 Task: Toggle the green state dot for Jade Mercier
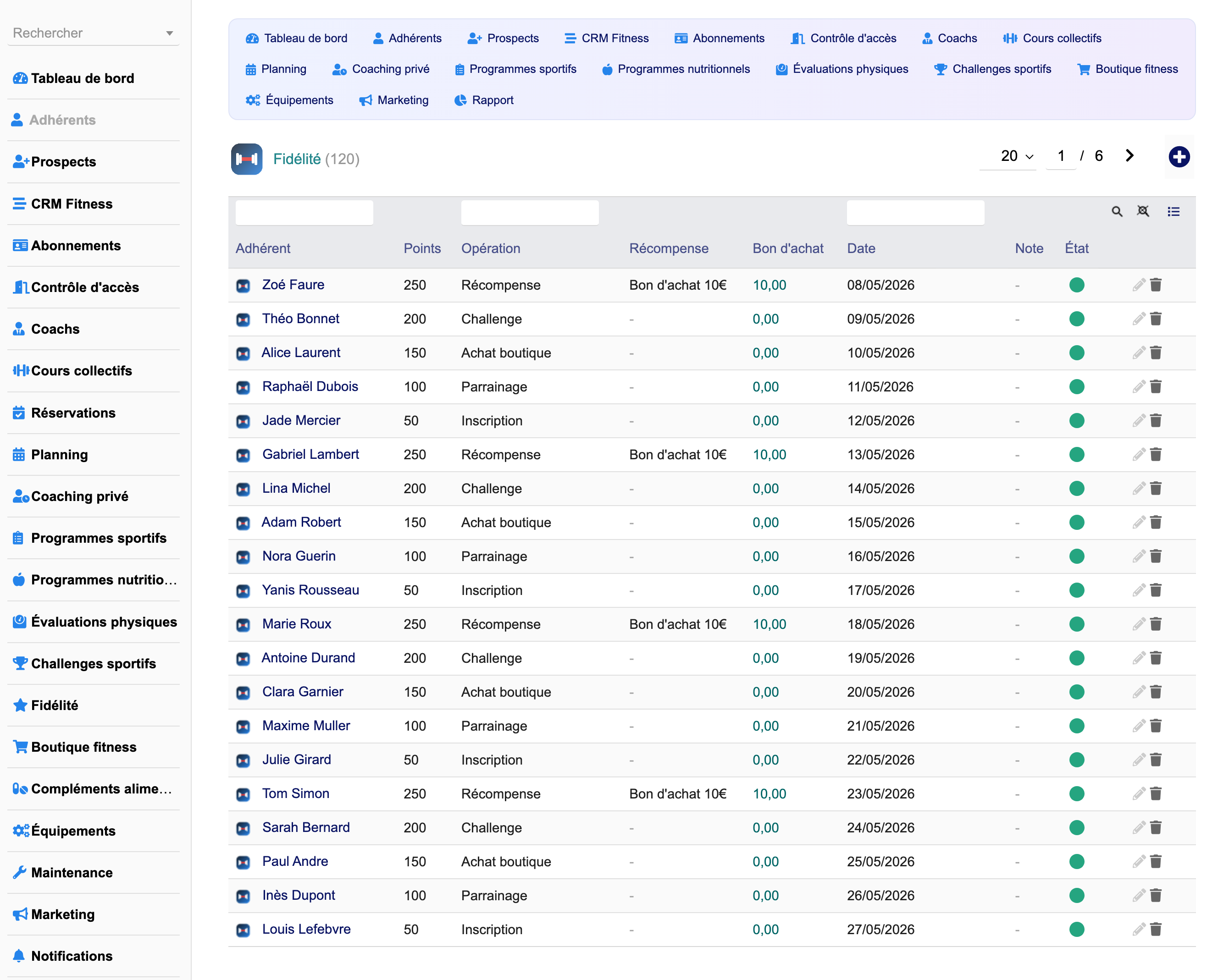click(x=1076, y=420)
